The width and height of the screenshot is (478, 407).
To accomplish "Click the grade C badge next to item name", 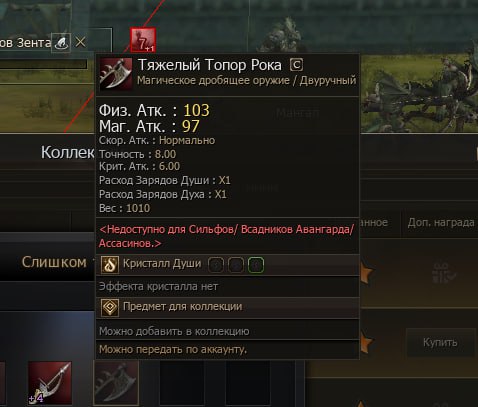I will [x=296, y=65].
